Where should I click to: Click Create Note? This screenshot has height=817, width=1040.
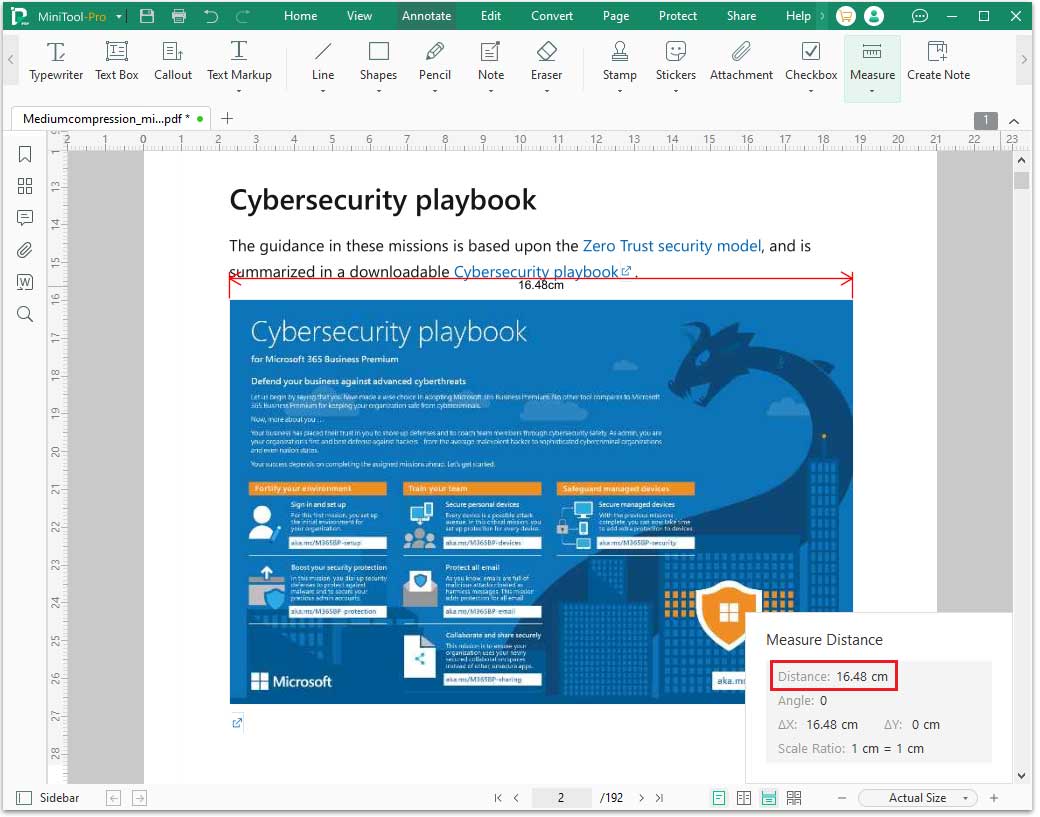(x=939, y=62)
